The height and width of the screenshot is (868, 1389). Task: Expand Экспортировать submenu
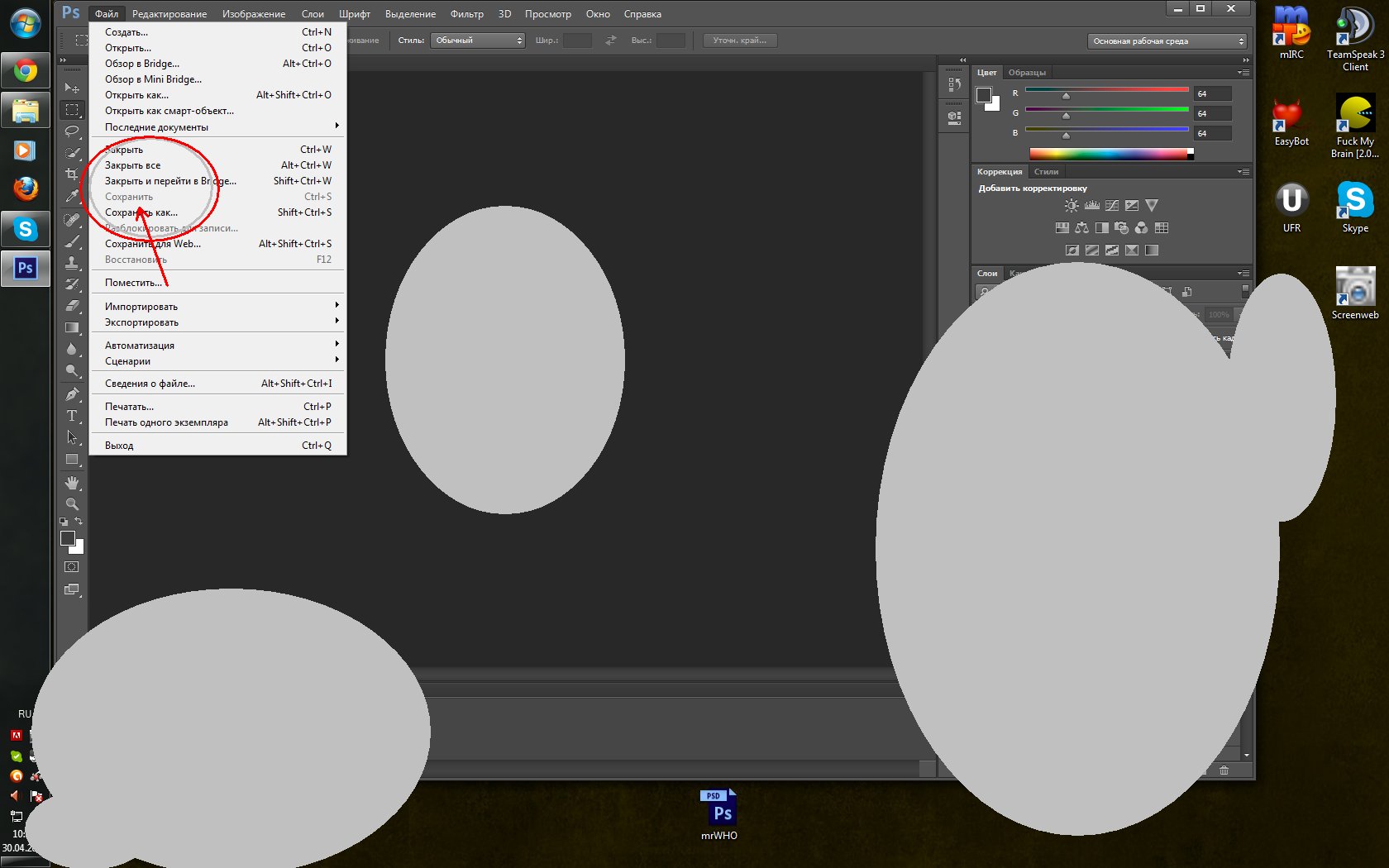(218, 322)
